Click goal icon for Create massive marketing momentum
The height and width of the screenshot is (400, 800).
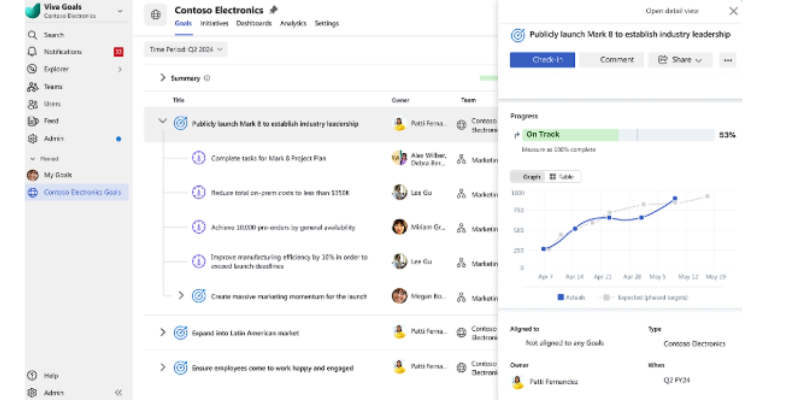click(198, 296)
